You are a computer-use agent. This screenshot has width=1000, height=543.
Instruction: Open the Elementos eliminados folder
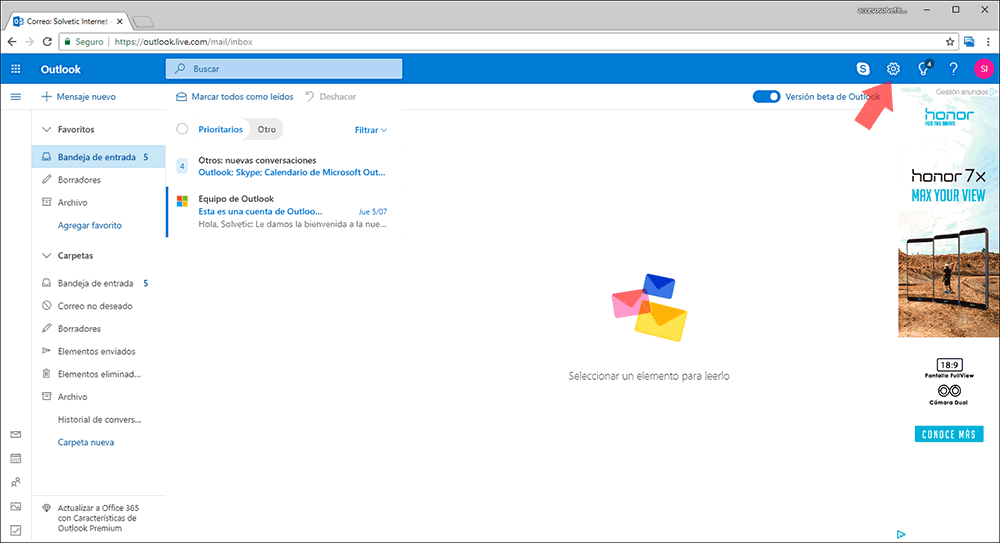99,374
